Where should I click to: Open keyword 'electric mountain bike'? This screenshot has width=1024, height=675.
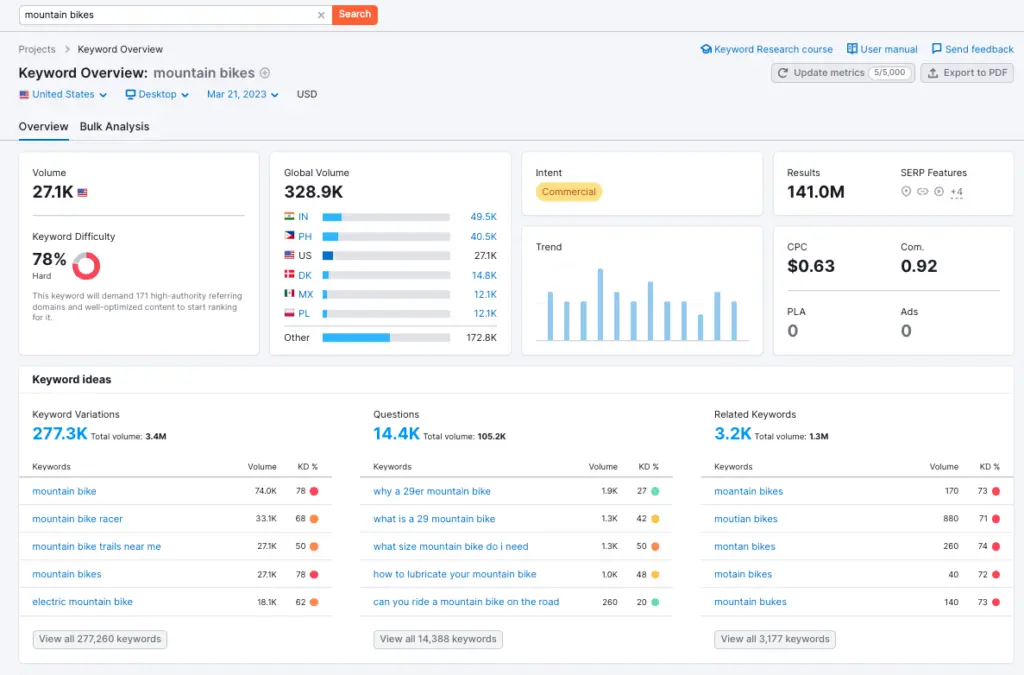click(x=82, y=602)
